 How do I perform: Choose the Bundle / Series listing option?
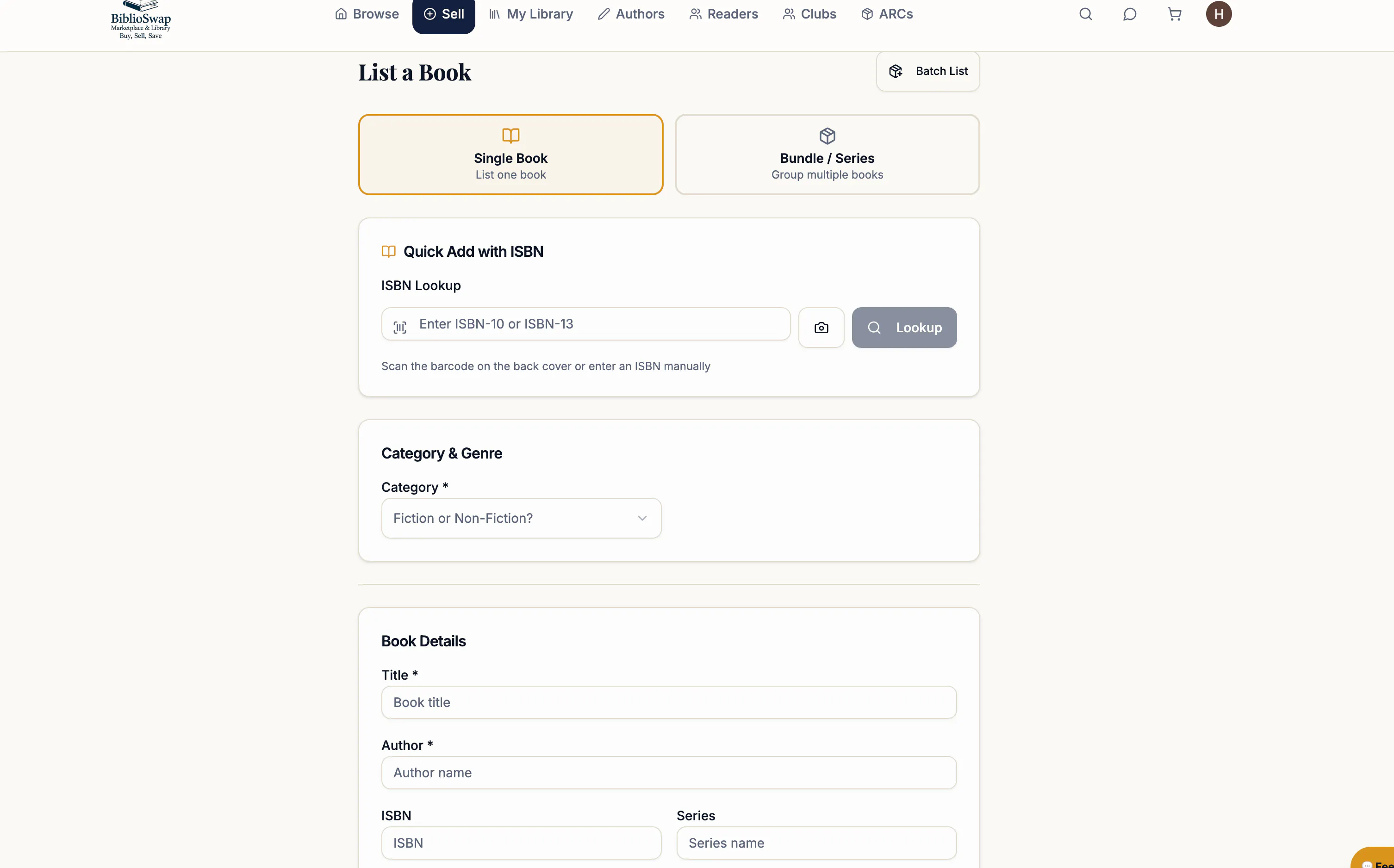point(827,155)
